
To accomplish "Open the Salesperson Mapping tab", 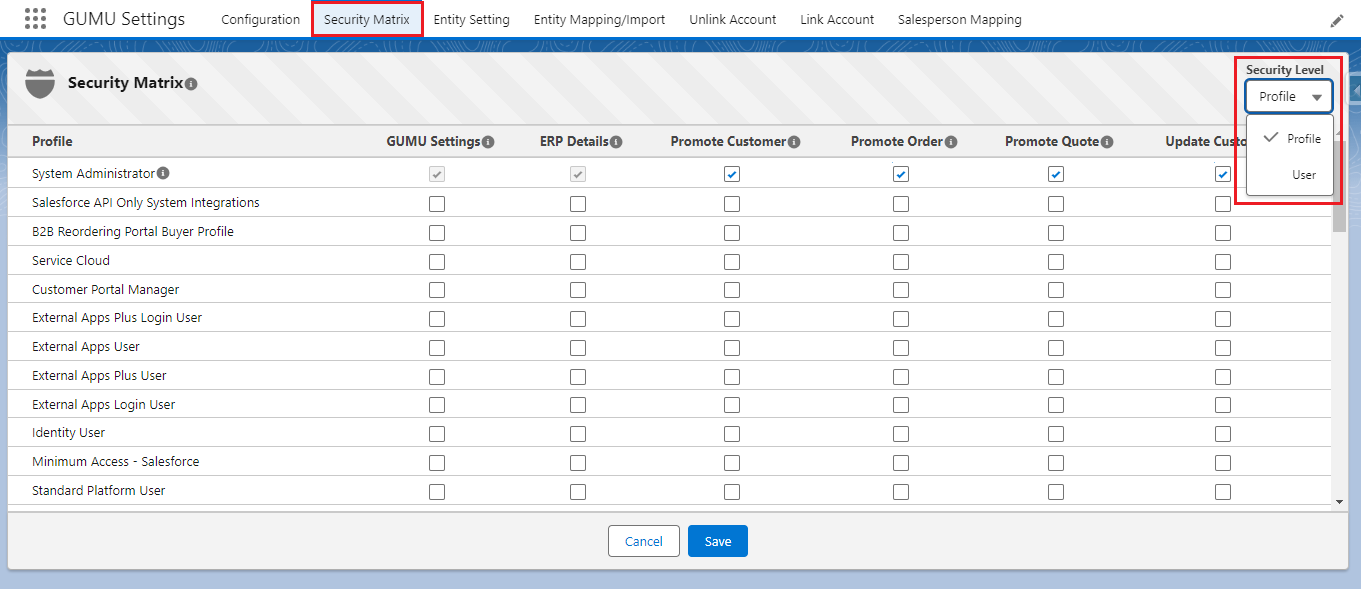I will [959, 20].
